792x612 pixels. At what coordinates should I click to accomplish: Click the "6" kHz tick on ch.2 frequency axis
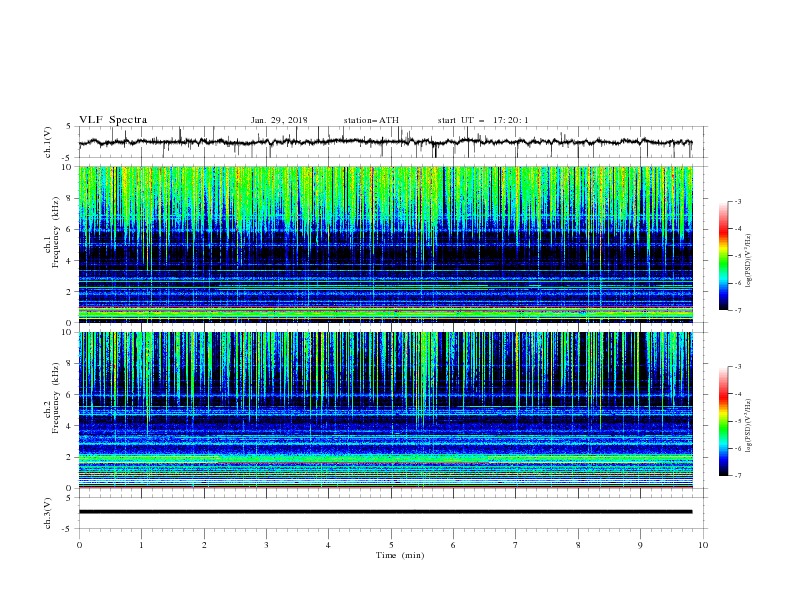pyautogui.click(x=70, y=395)
